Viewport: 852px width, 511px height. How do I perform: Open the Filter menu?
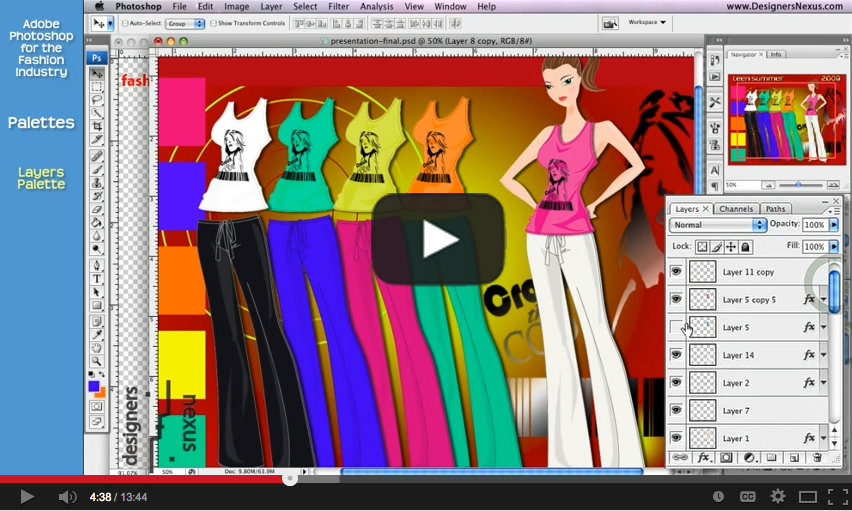pos(338,7)
